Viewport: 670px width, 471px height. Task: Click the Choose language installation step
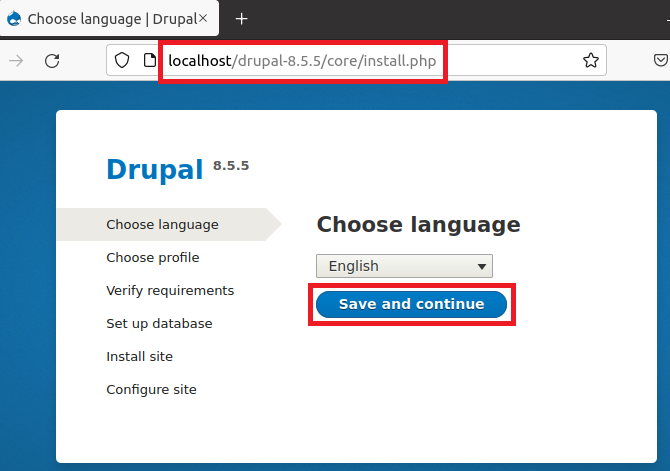click(162, 225)
